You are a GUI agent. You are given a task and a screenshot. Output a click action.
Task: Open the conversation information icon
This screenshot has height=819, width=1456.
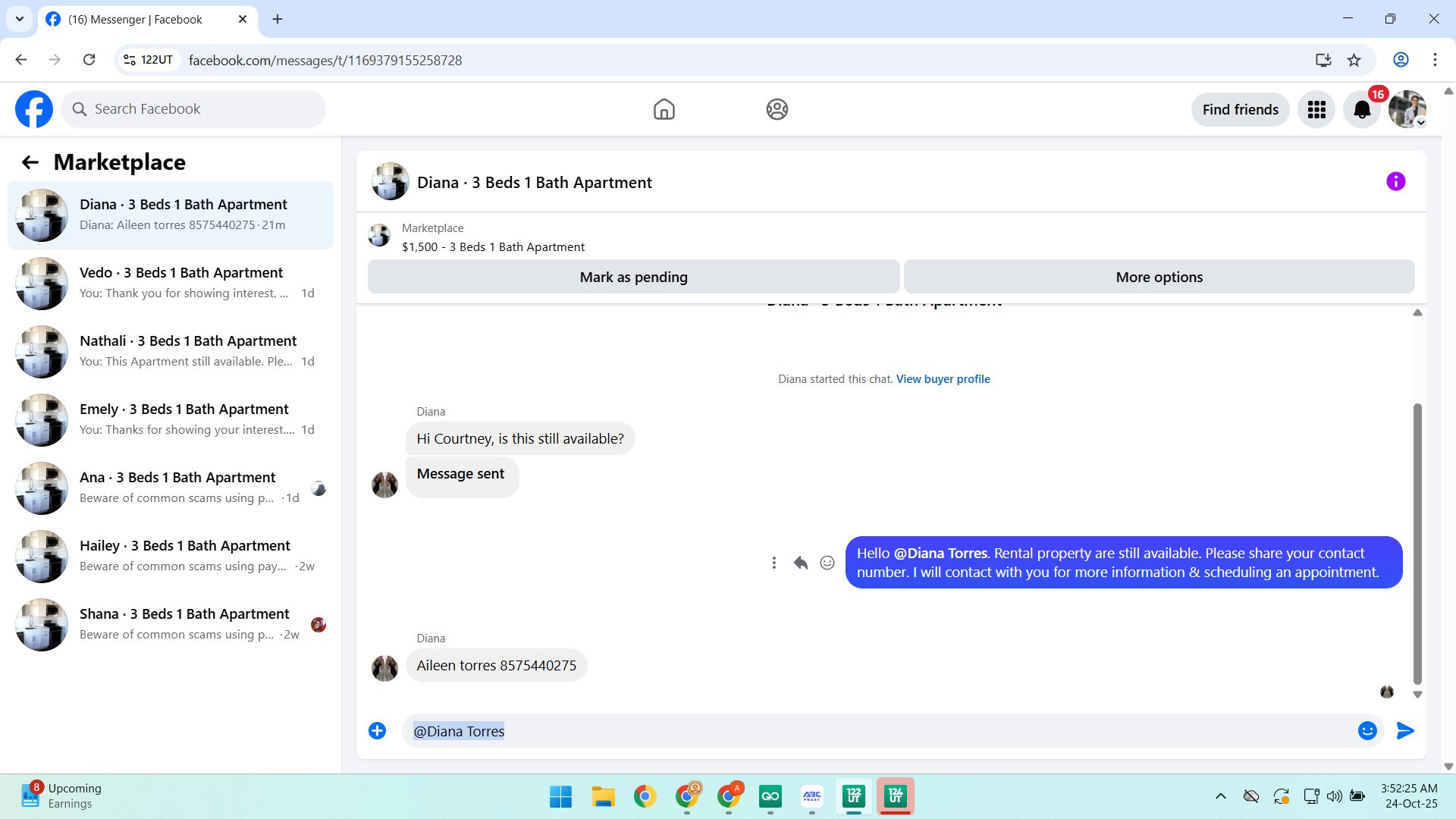[x=1395, y=182]
